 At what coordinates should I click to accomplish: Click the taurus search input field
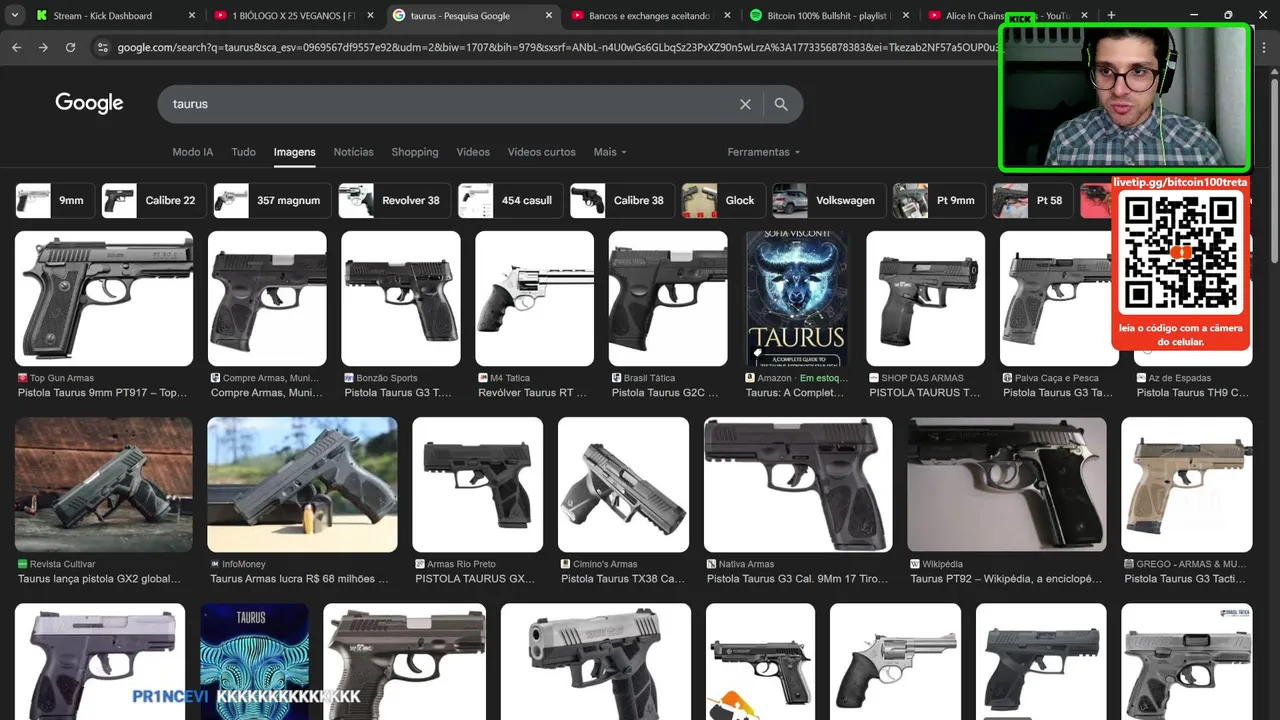[x=450, y=104]
